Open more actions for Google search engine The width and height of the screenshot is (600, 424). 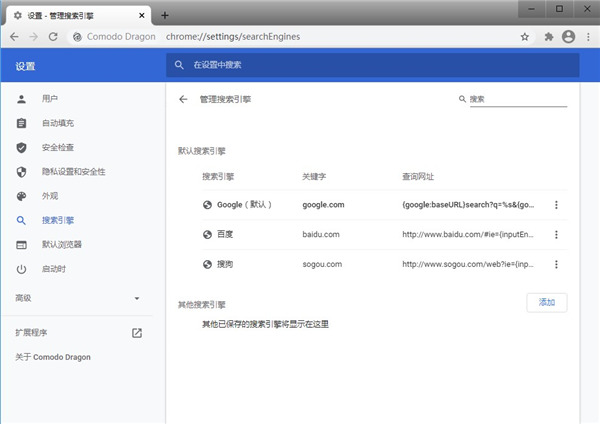[556, 205]
